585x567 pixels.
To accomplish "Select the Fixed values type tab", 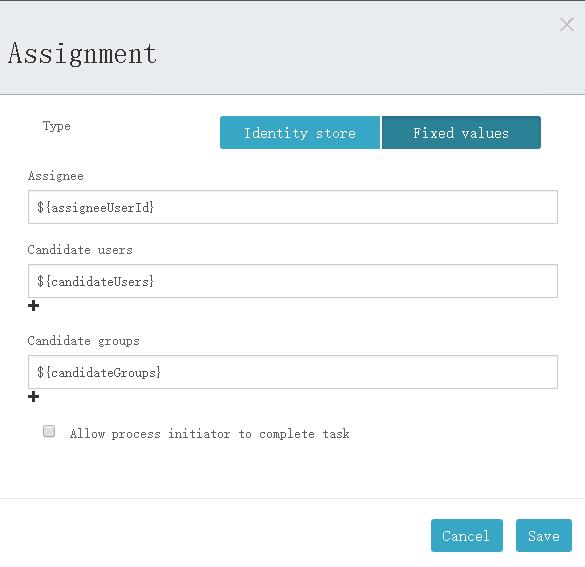I will pos(461,133).
